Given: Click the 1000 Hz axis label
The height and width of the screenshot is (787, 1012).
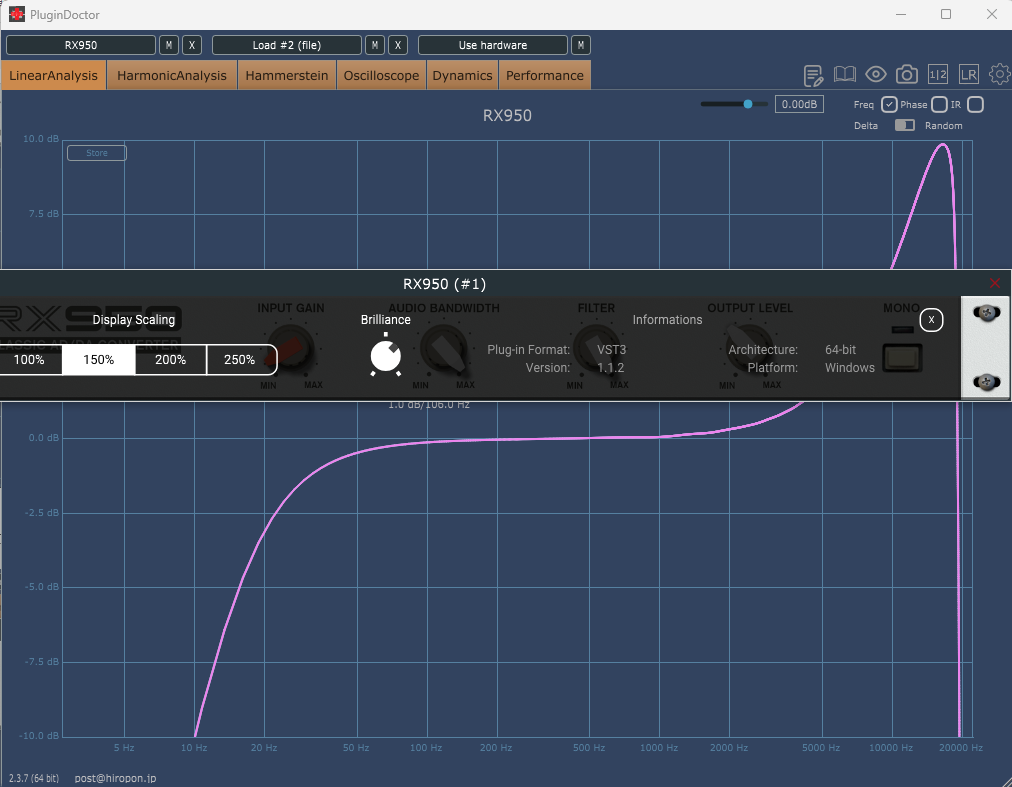Looking at the screenshot, I should click(x=659, y=748).
